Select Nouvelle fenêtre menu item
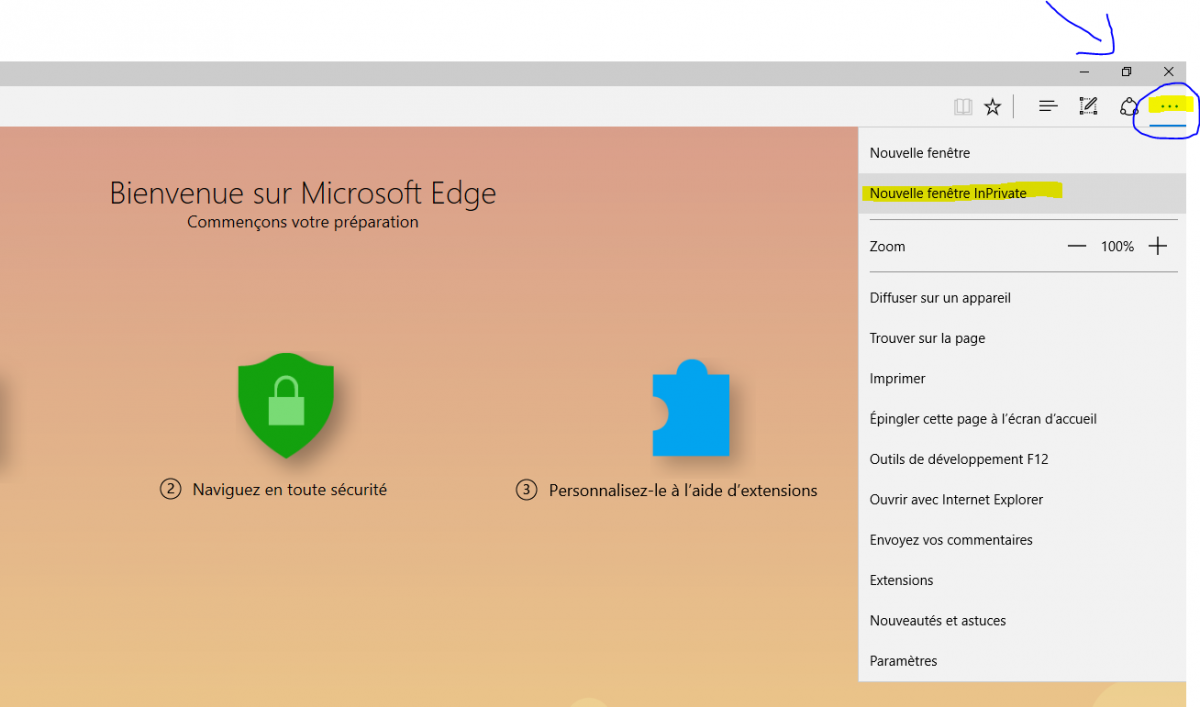The image size is (1200, 707). coord(920,153)
